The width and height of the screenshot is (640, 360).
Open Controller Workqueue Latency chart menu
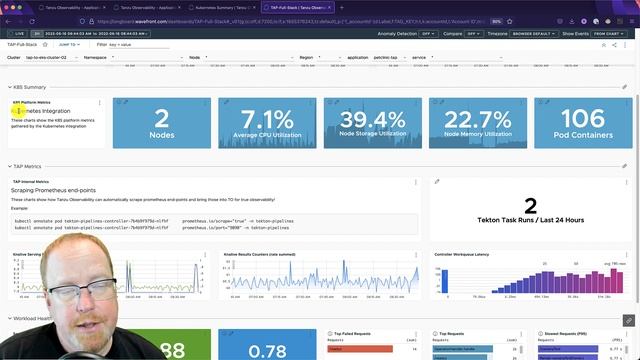[x=627, y=255]
